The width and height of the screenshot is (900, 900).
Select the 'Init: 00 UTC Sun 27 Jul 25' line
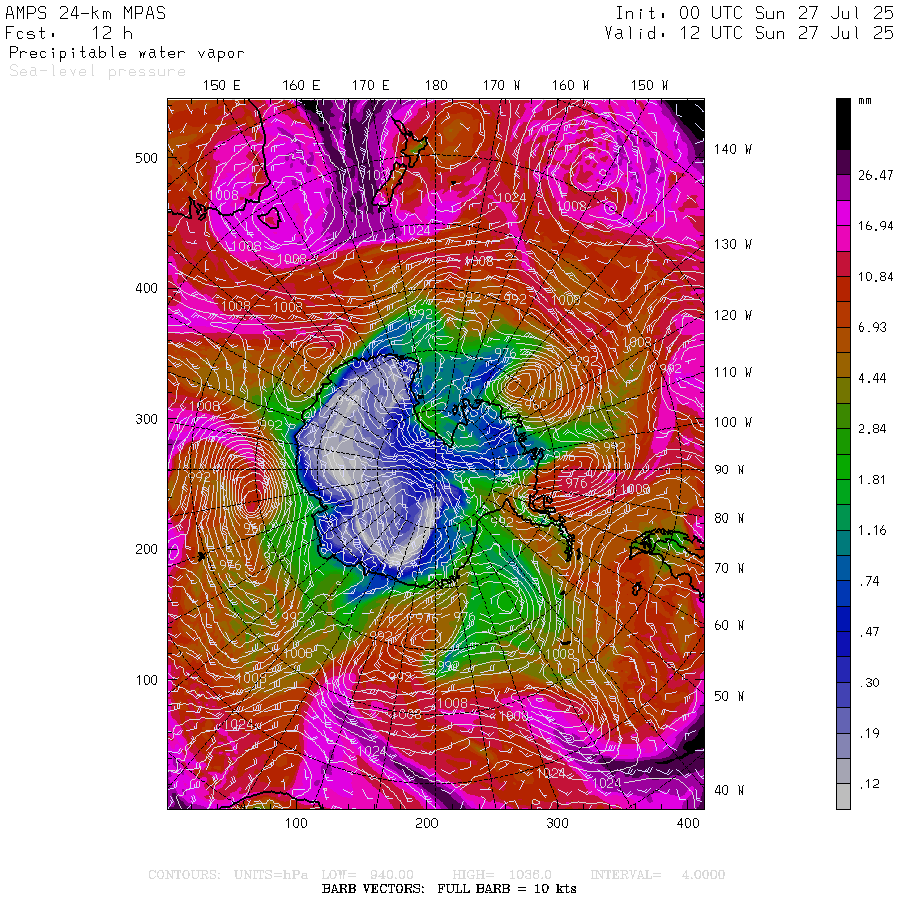click(755, 13)
